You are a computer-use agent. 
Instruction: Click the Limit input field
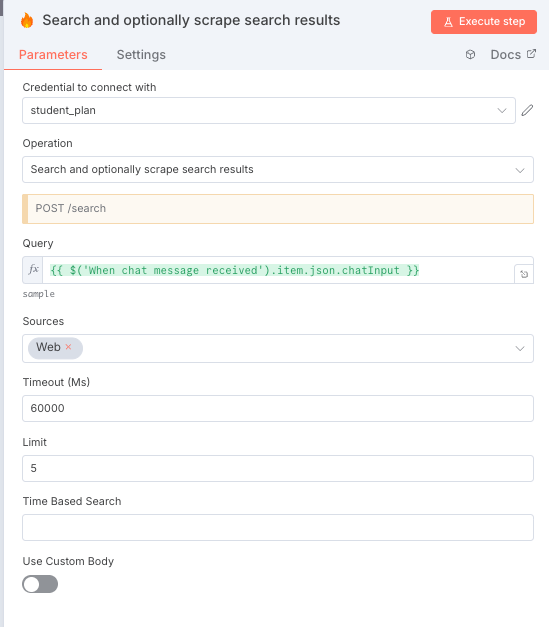(278, 468)
